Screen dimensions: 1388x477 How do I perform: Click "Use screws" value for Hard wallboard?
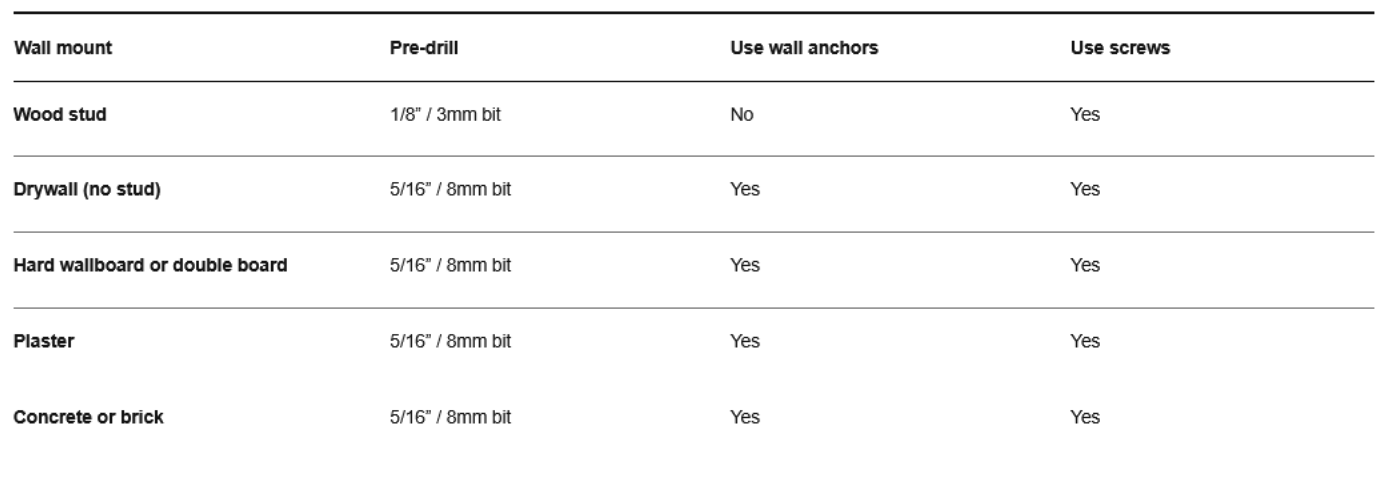pyautogui.click(x=1084, y=265)
